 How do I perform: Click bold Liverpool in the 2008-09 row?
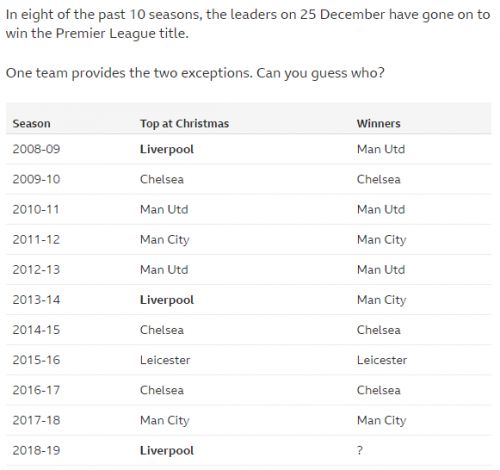pyautogui.click(x=167, y=149)
